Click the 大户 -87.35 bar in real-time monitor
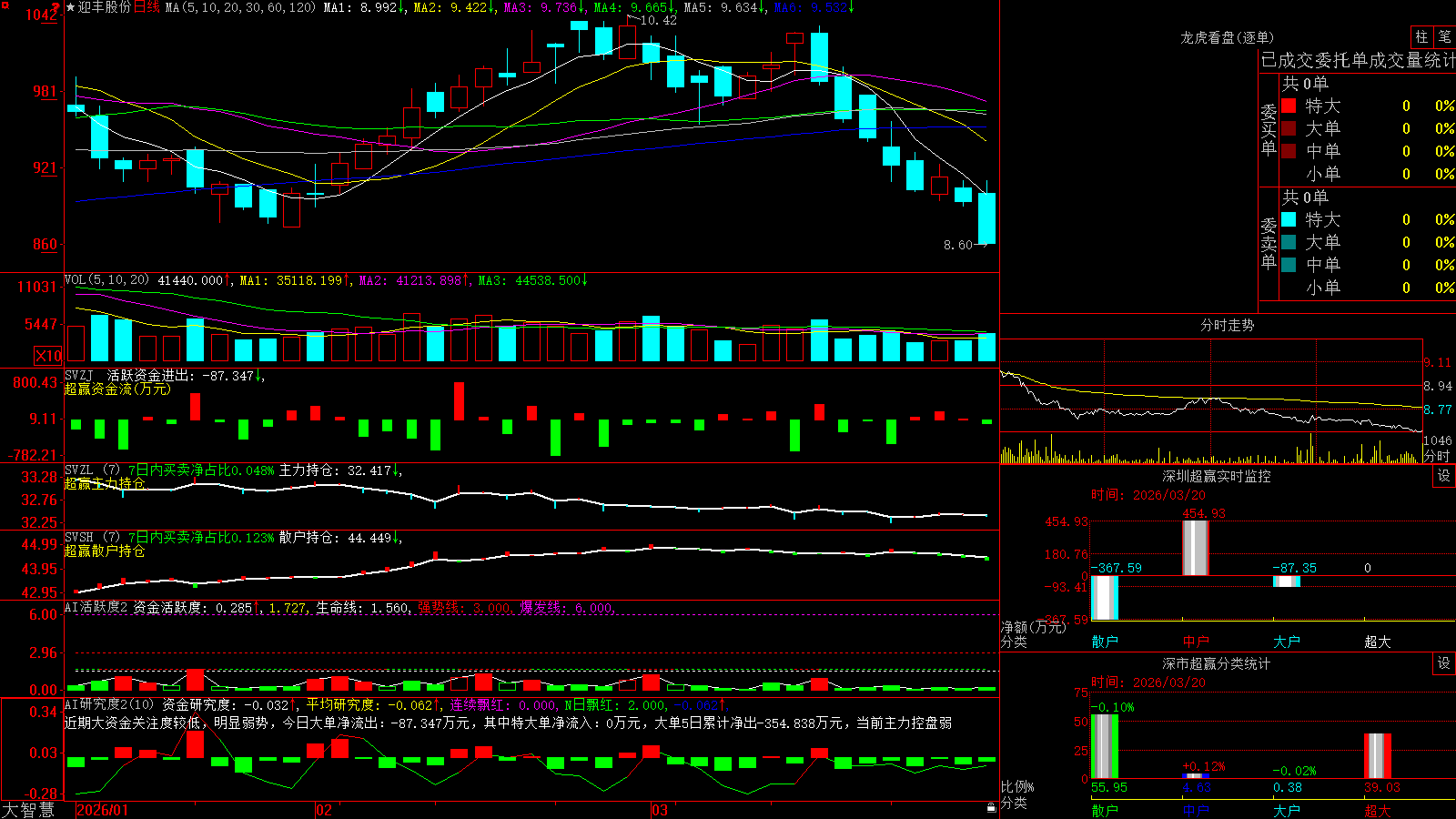 [1287, 581]
